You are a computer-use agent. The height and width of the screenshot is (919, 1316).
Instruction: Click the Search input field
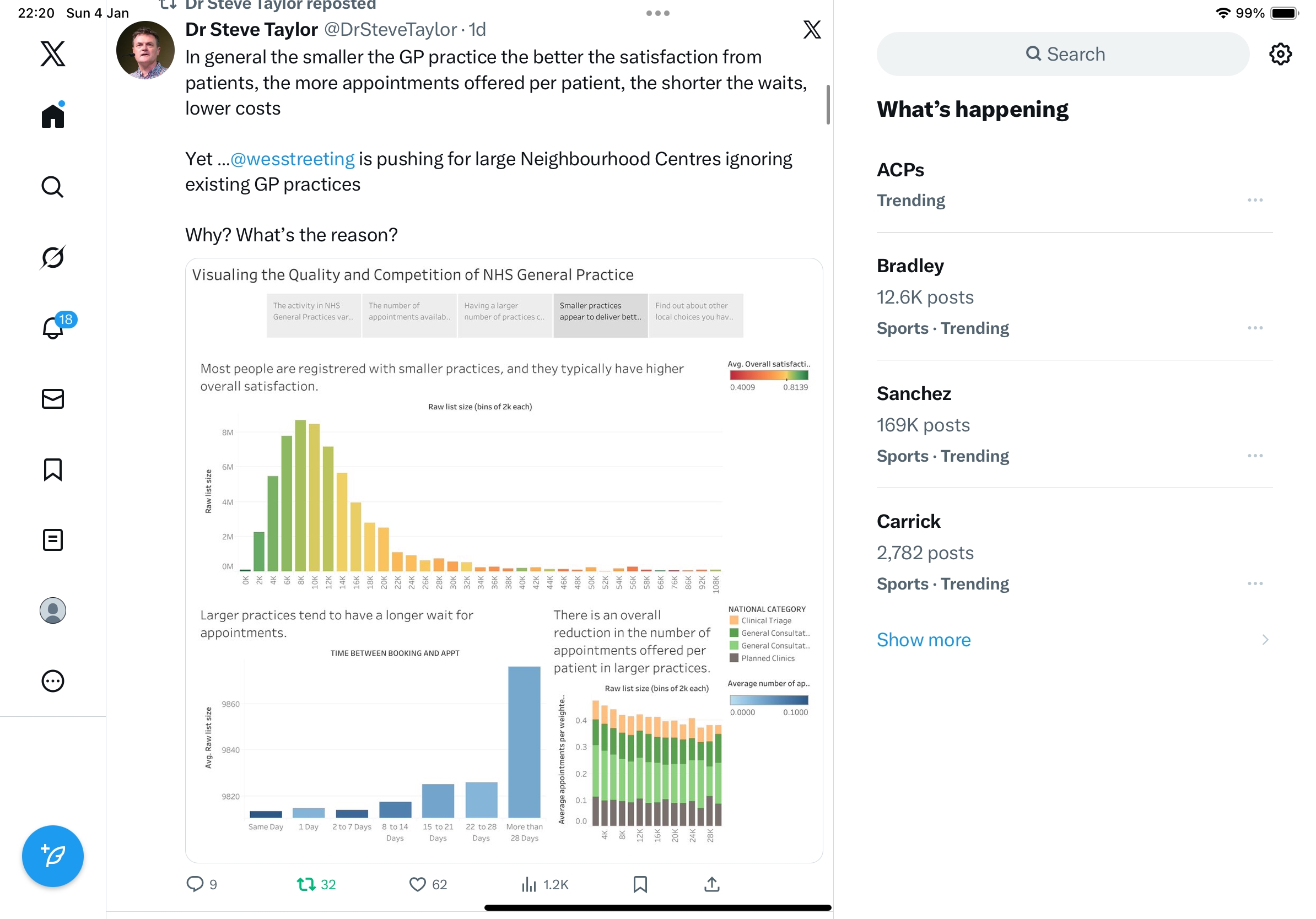1063,54
